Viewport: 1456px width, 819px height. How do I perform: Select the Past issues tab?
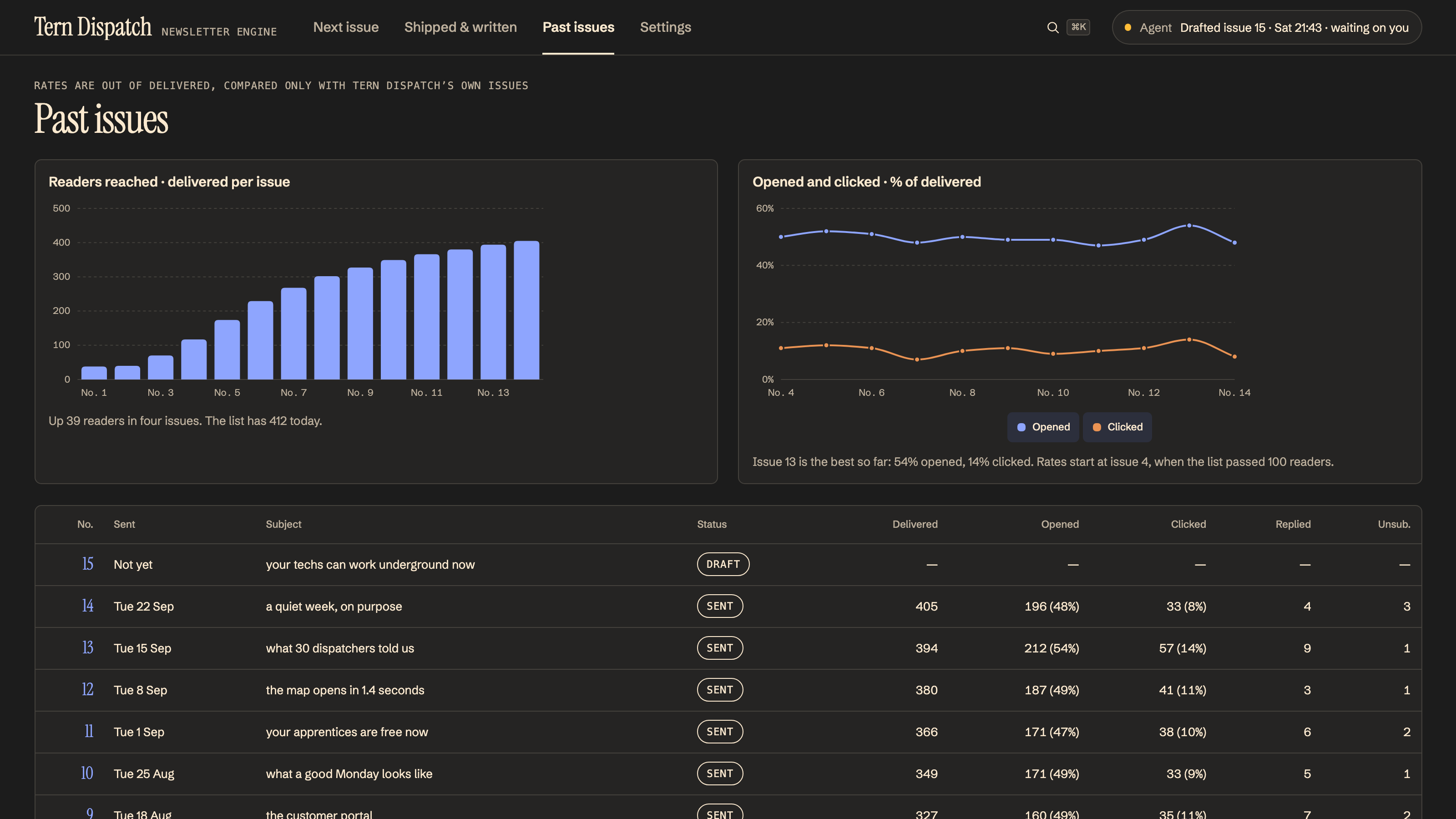pyautogui.click(x=578, y=27)
